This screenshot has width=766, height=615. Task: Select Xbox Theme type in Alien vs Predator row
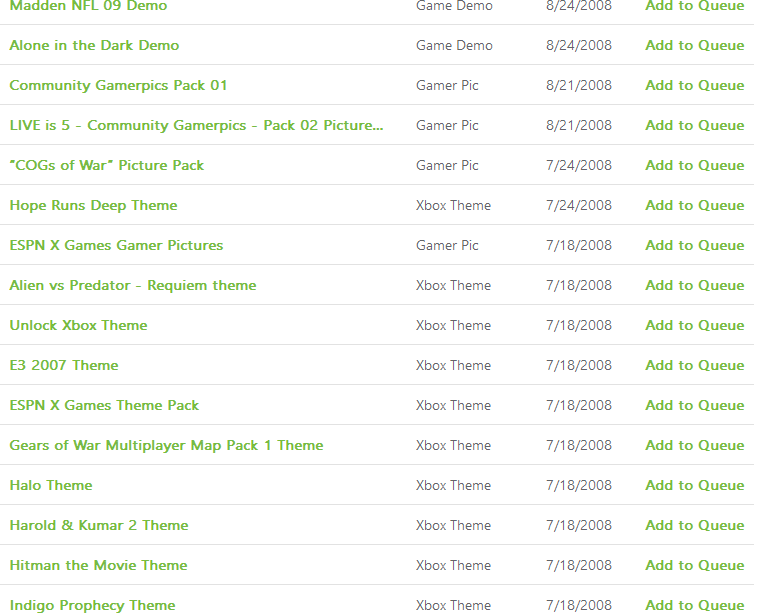click(x=453, y=286)
